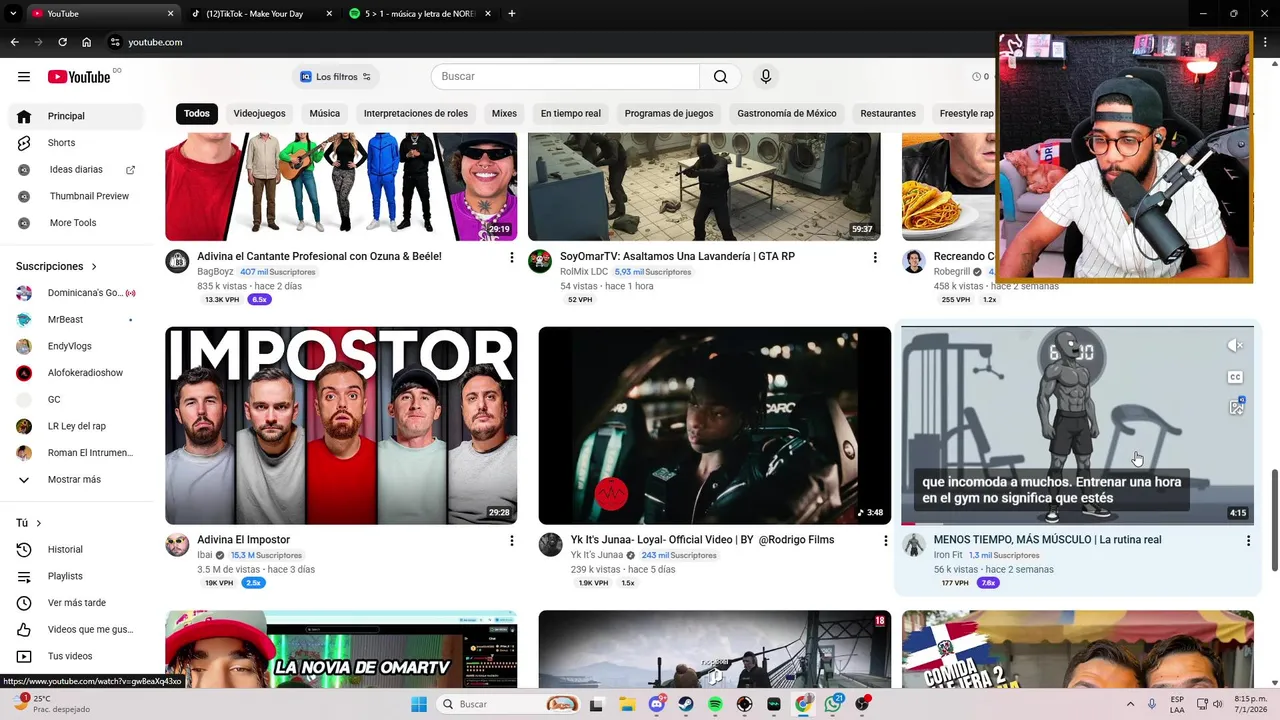Reload the page in the browser
The height and width of the screenshot is (720, 1280).
[62, 42]
